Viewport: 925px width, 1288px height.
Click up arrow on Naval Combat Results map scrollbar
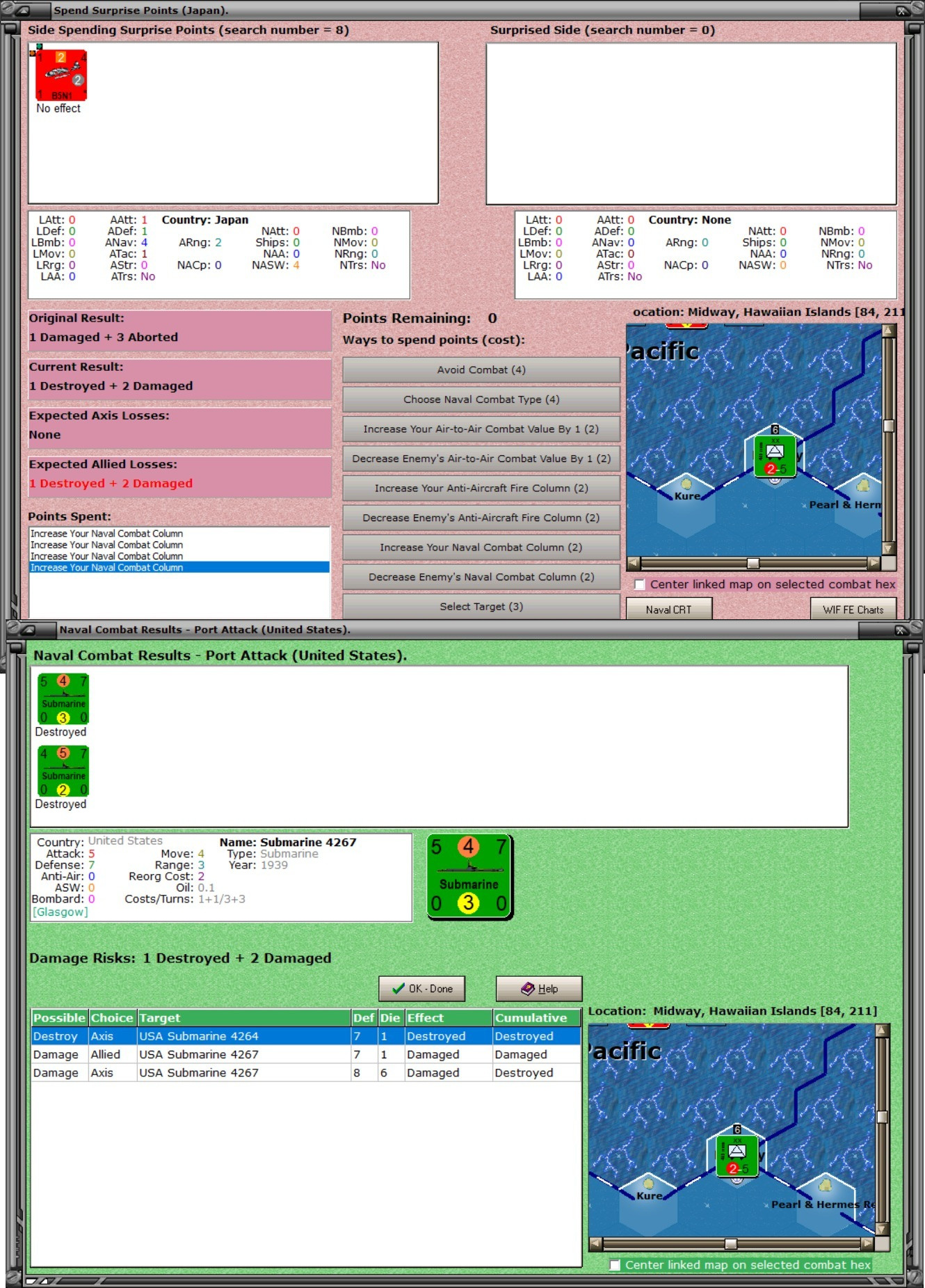click(882, 1031)
